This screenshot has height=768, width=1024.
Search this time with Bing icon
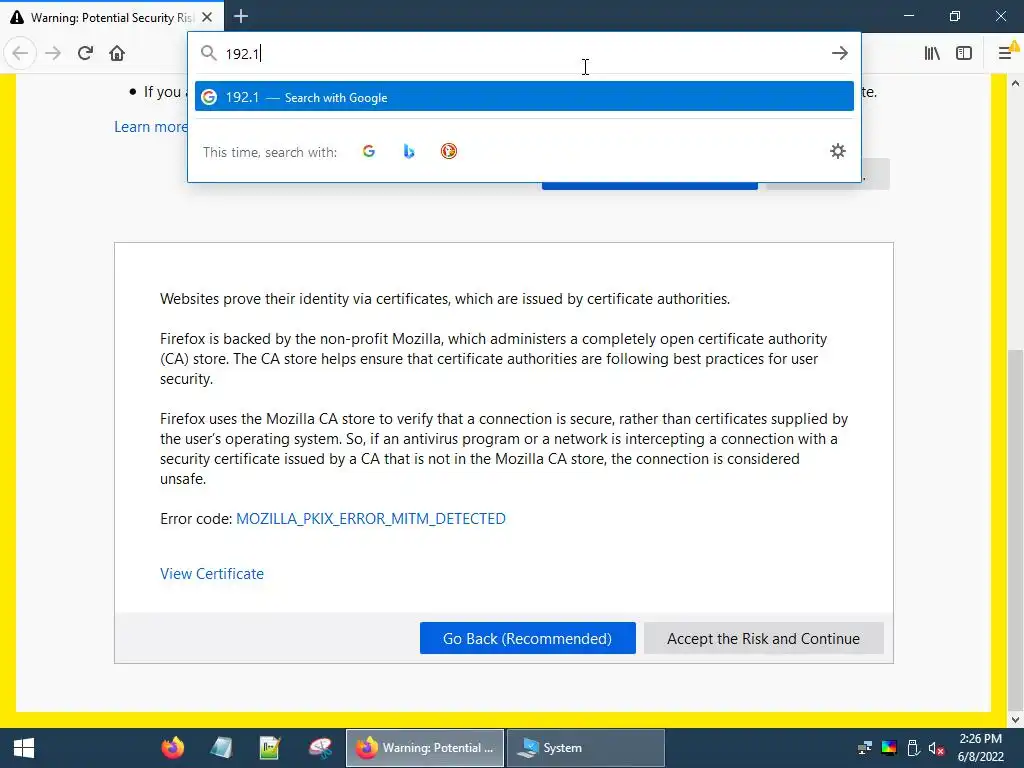tap(409, 152)
